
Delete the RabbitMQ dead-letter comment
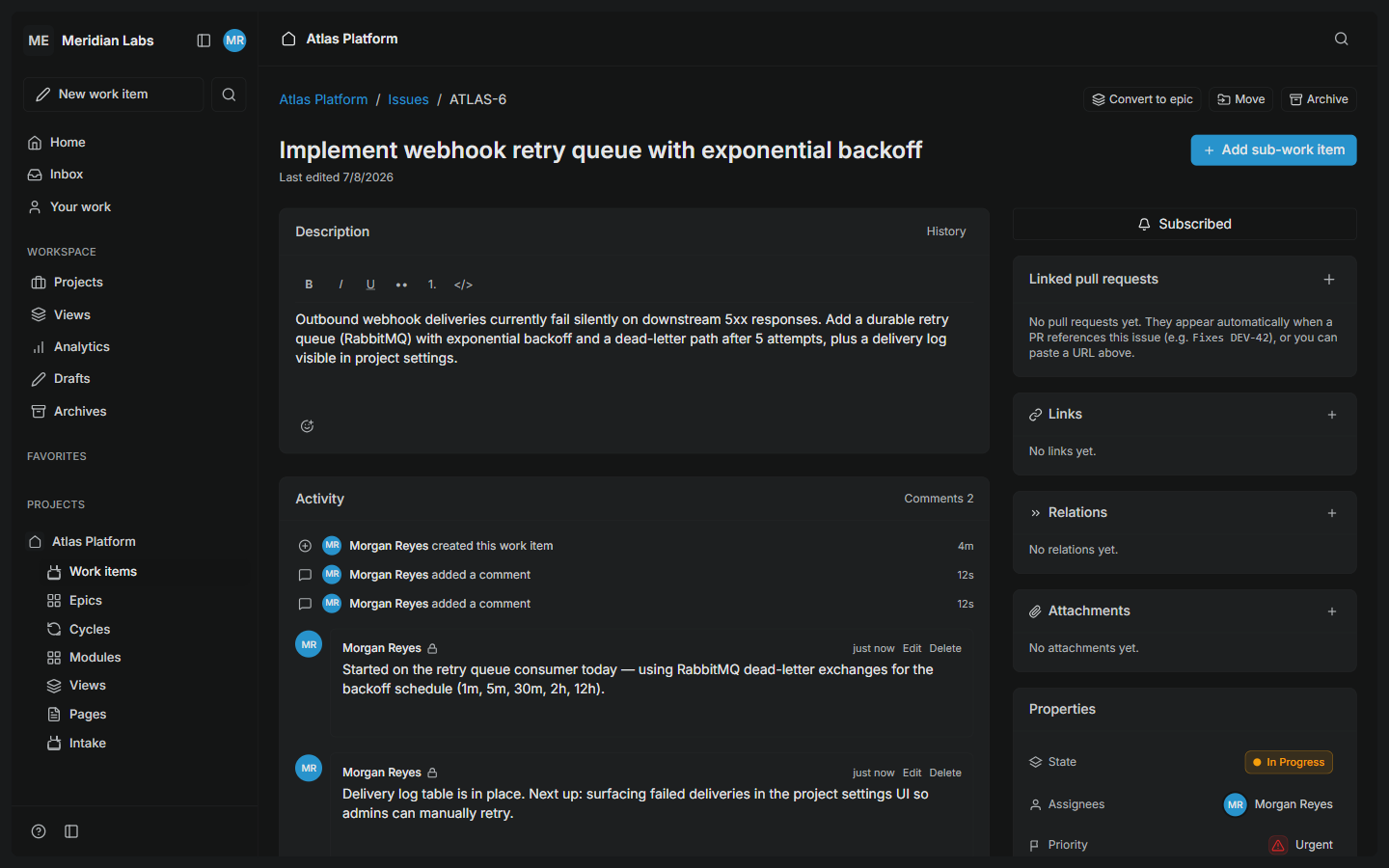pyautogui.click(x=945, y=648)
